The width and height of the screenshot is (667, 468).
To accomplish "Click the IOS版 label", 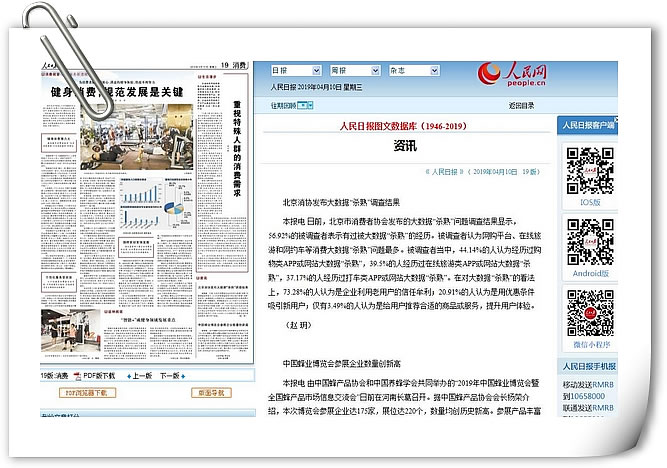I will (x=590, y=202).
